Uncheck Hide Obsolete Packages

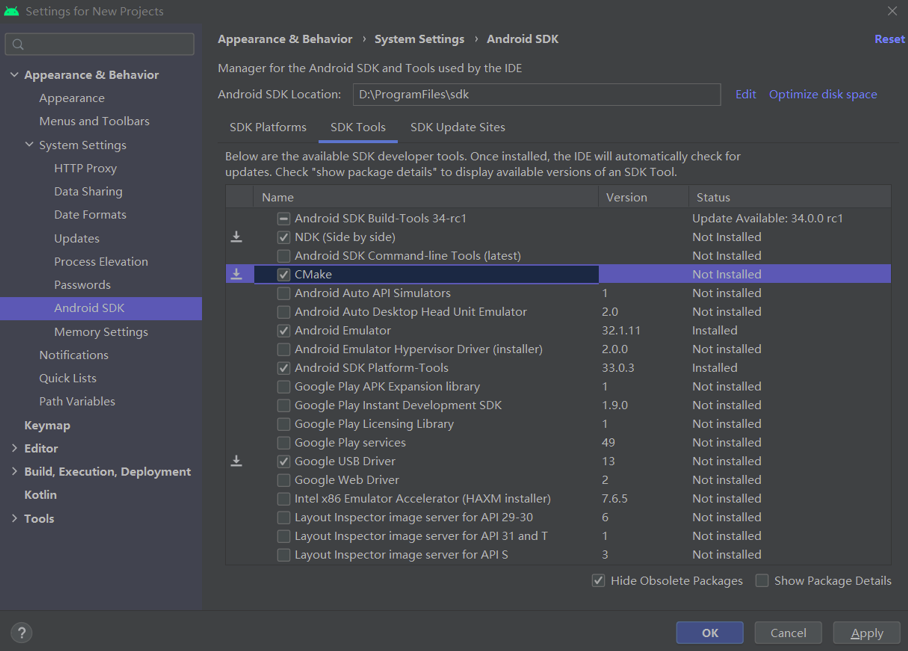598,581
